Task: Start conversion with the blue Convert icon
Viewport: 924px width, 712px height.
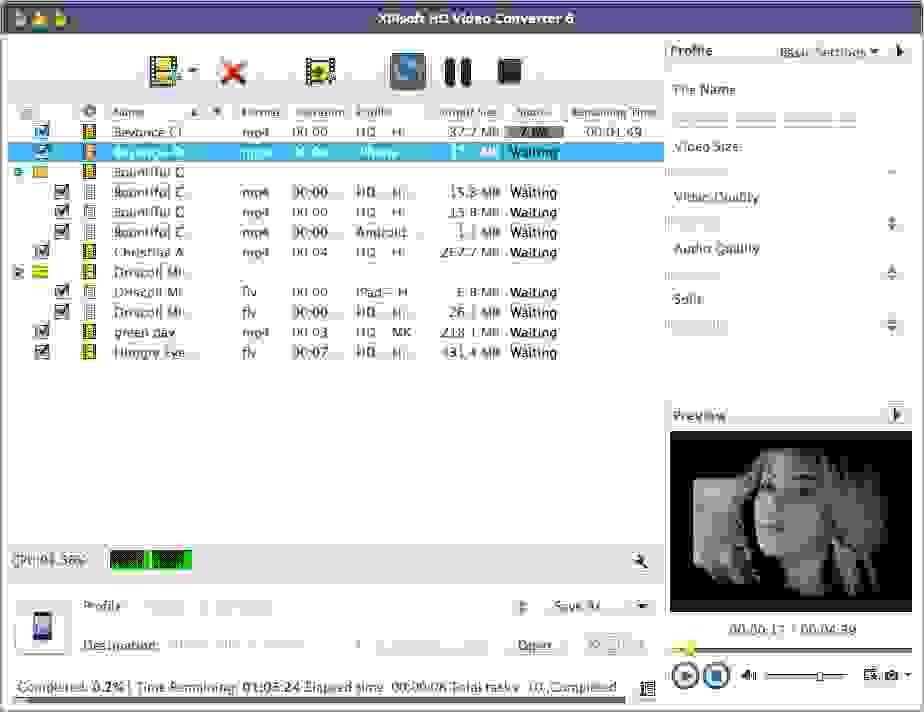Action: (x=407, y=70)
